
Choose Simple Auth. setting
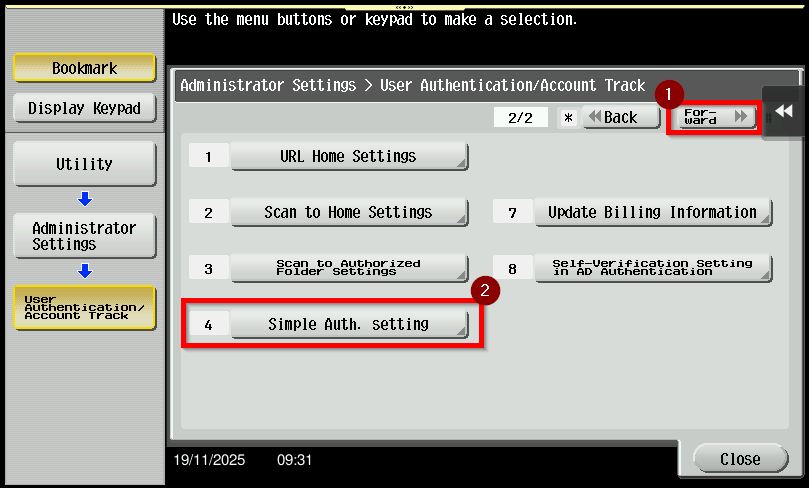[x=349, y=324]
